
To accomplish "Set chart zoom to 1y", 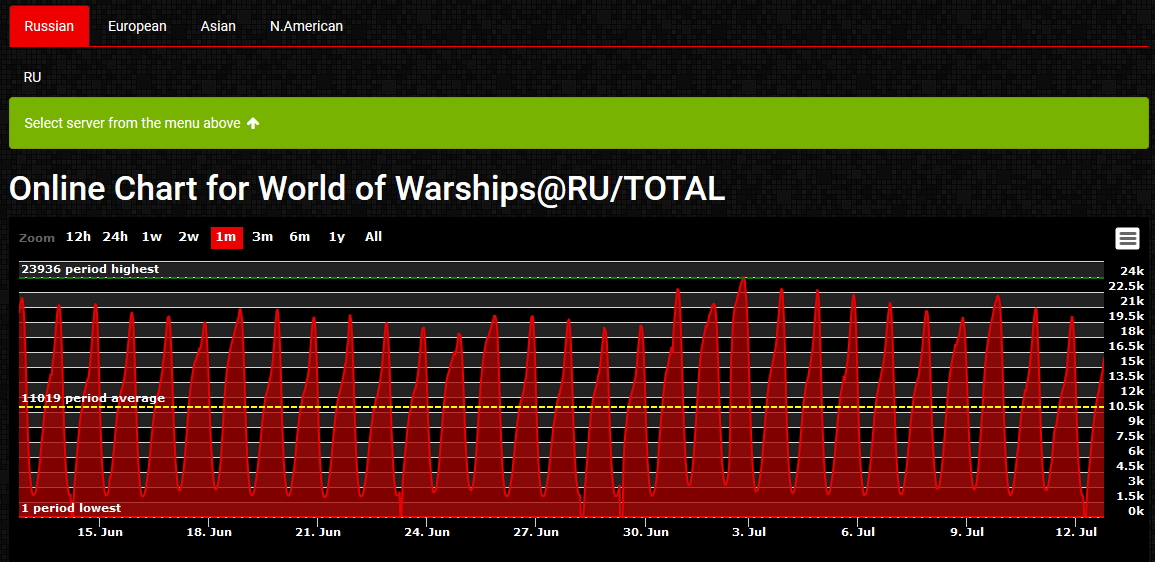I will pyautogui.click(x=337, y=237).
